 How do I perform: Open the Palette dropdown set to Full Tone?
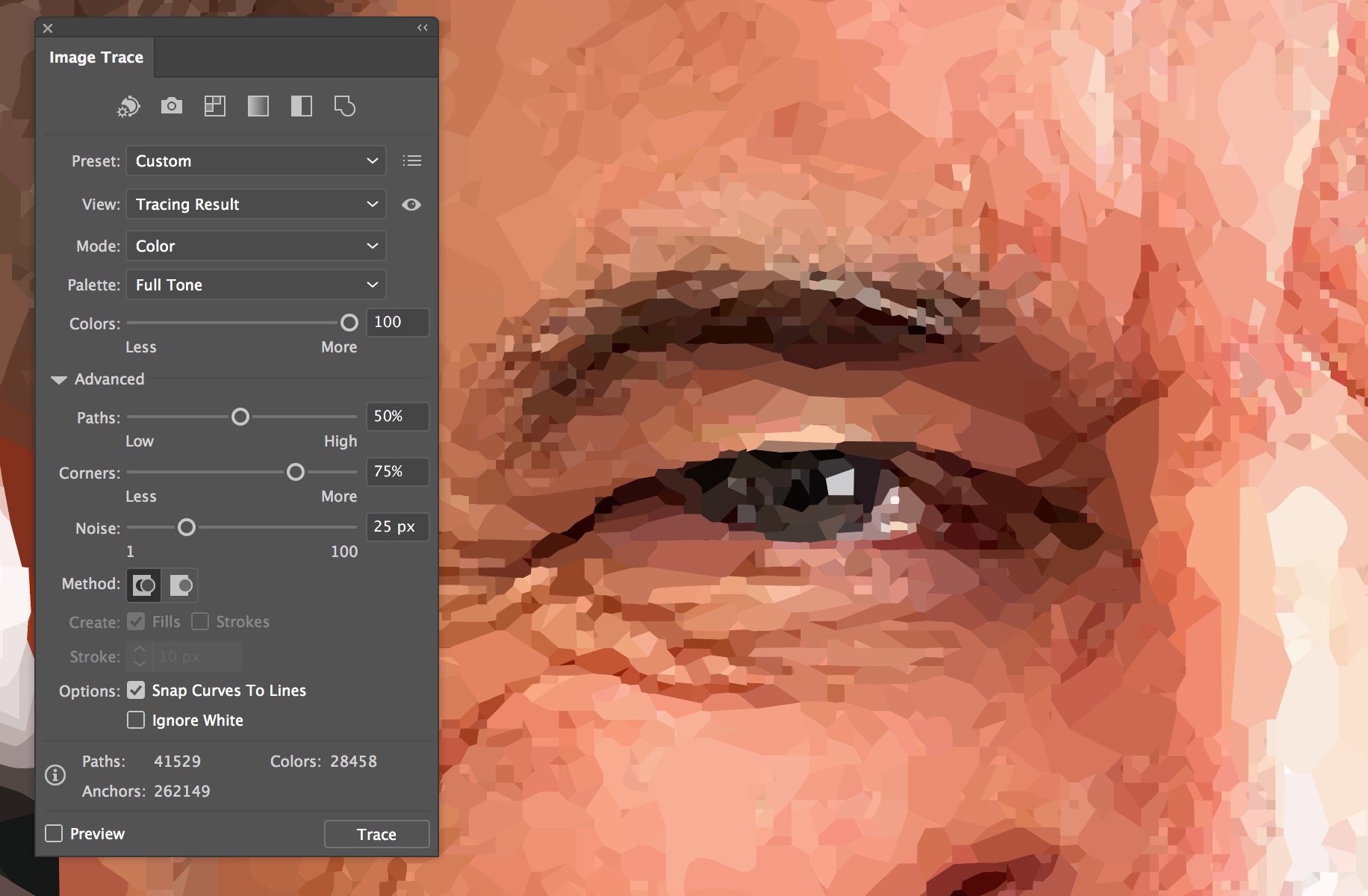coord(256,284)
